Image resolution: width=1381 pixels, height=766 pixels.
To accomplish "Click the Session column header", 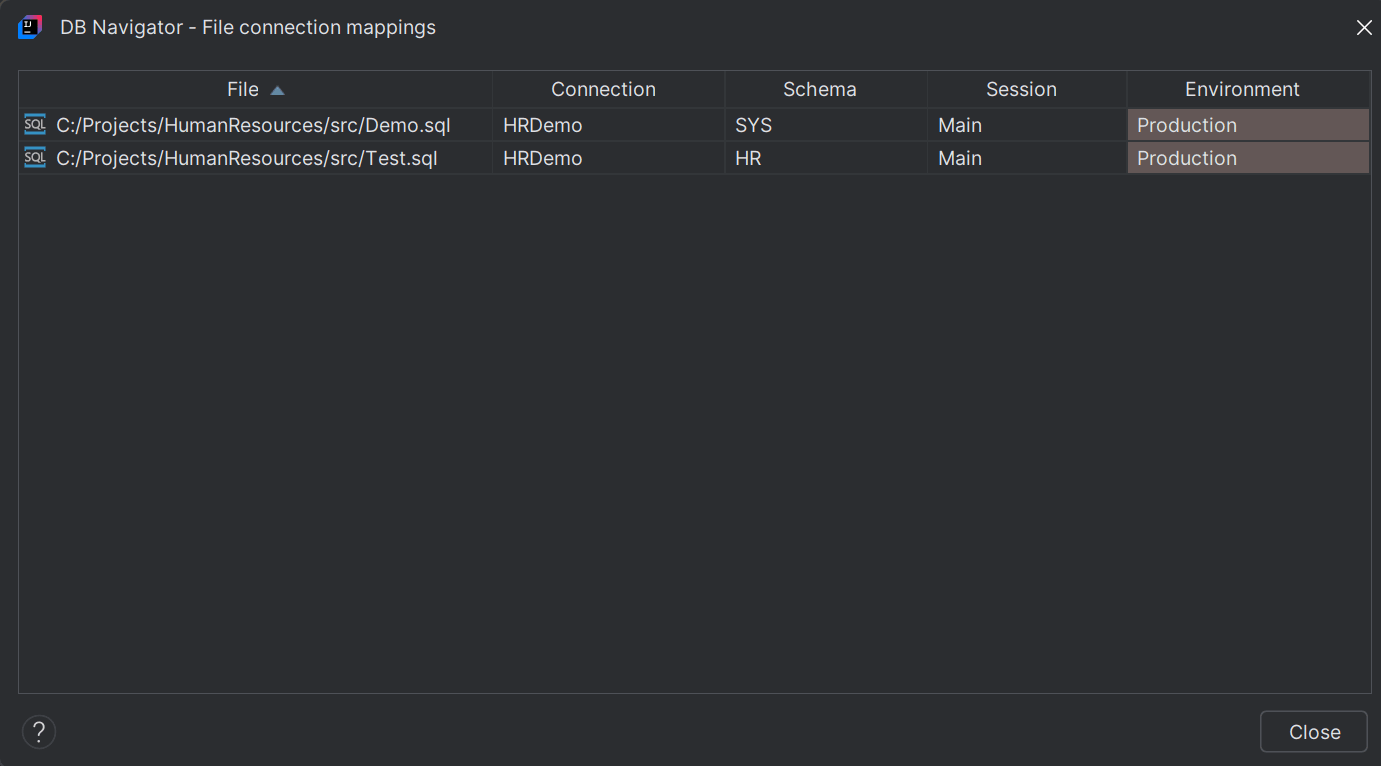I will click(1022, 89).
